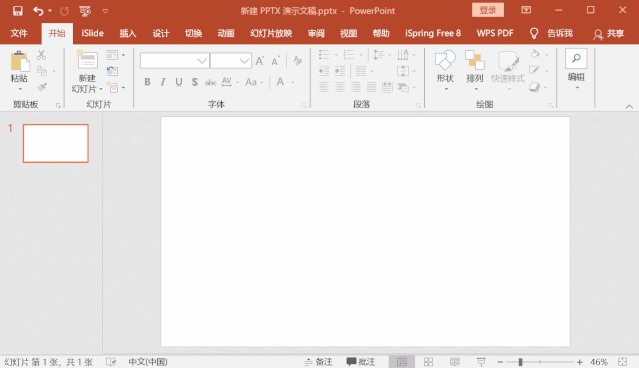Viewport: 639px width, 368px height.
Task: Switch to 幻灯片放映 tab
Action: coord(271,33)
